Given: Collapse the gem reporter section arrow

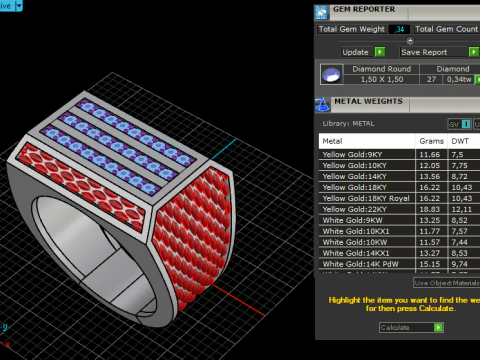Looking at the screenshot, I should 410,41.
